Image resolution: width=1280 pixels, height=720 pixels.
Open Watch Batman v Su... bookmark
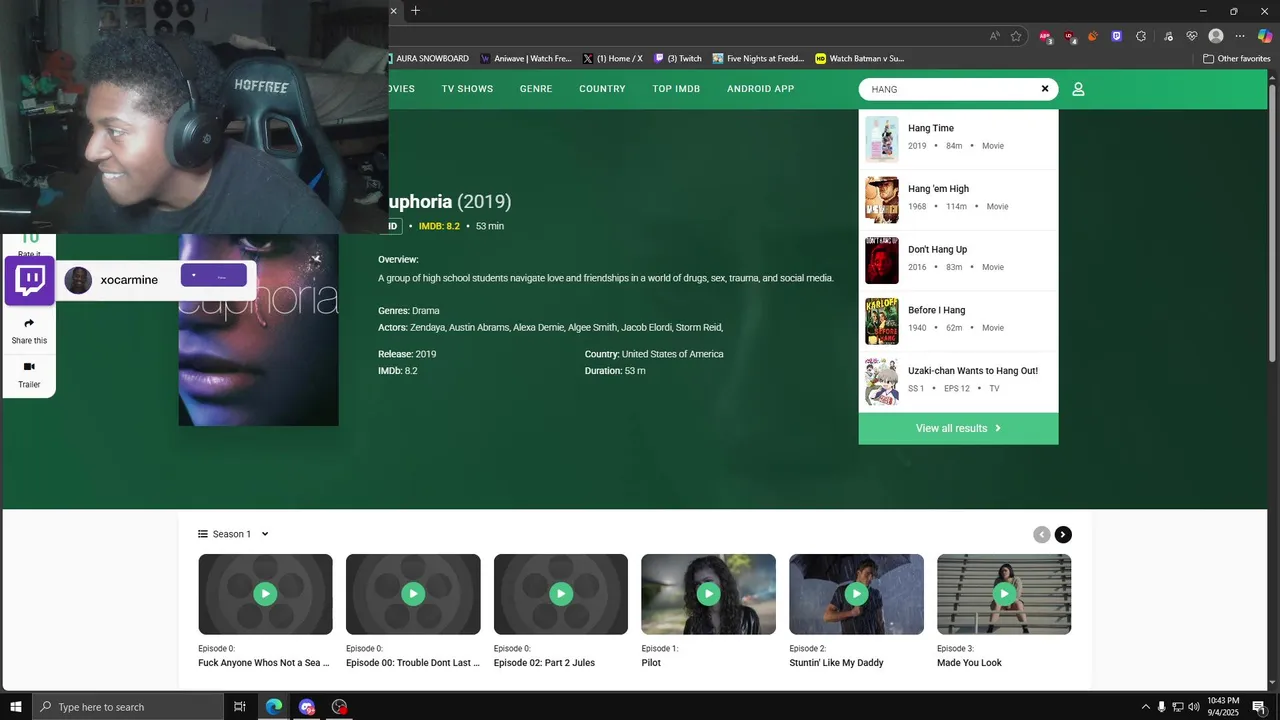(x=860, y=58)
